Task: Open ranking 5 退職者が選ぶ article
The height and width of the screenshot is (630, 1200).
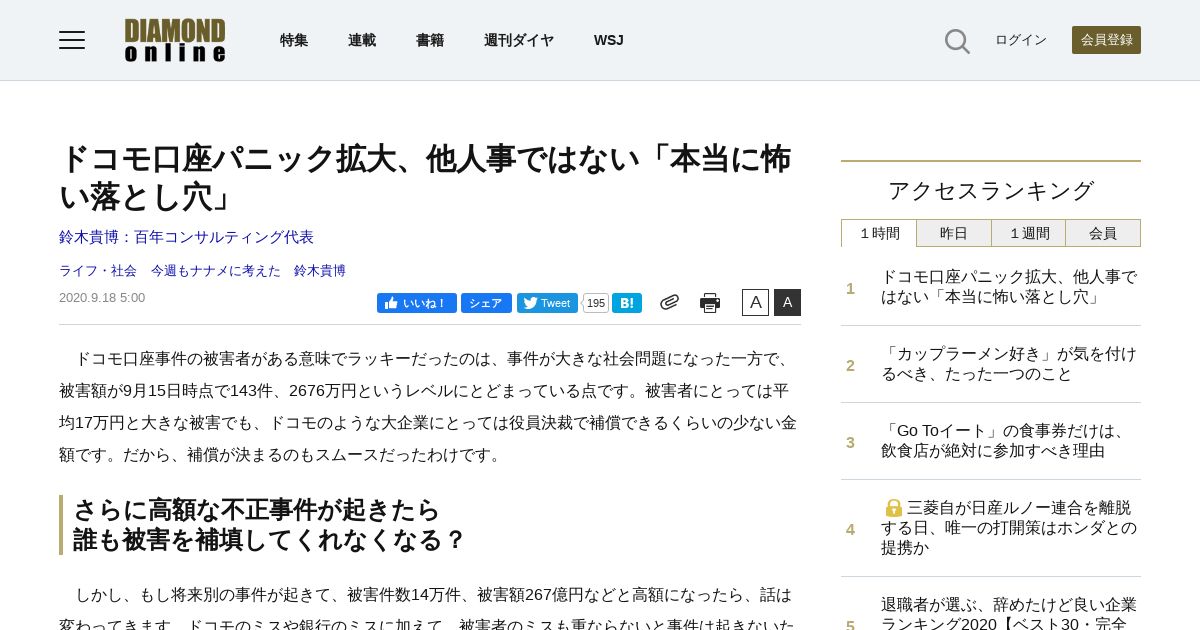Action: tap(1009, 612)
